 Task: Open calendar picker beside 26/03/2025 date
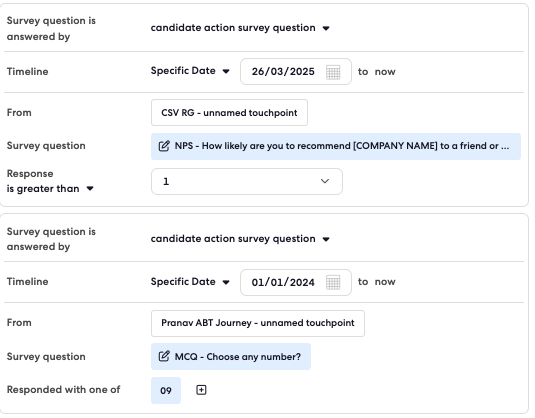point(333,72)
